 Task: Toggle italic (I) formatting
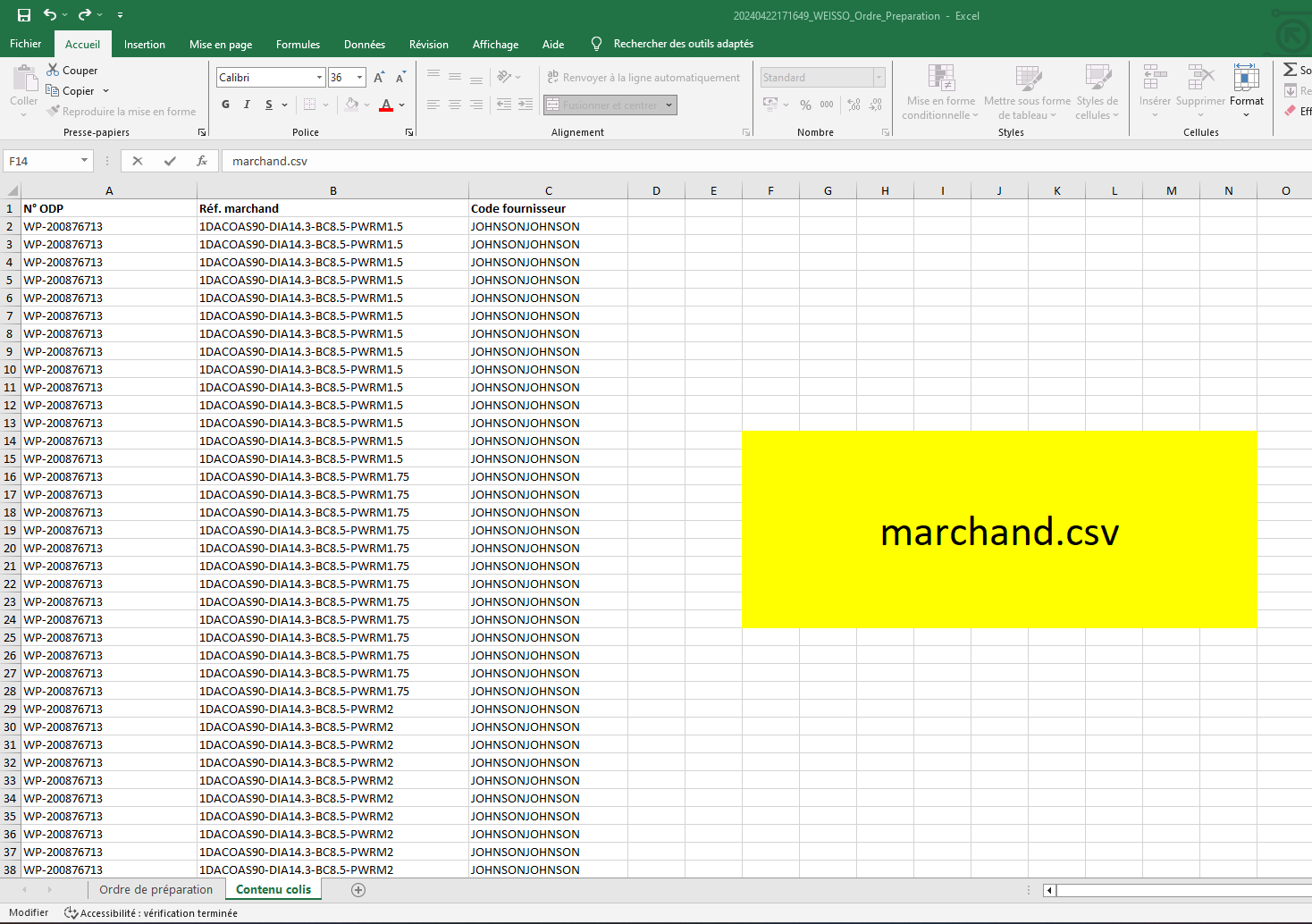coord(247,105)
